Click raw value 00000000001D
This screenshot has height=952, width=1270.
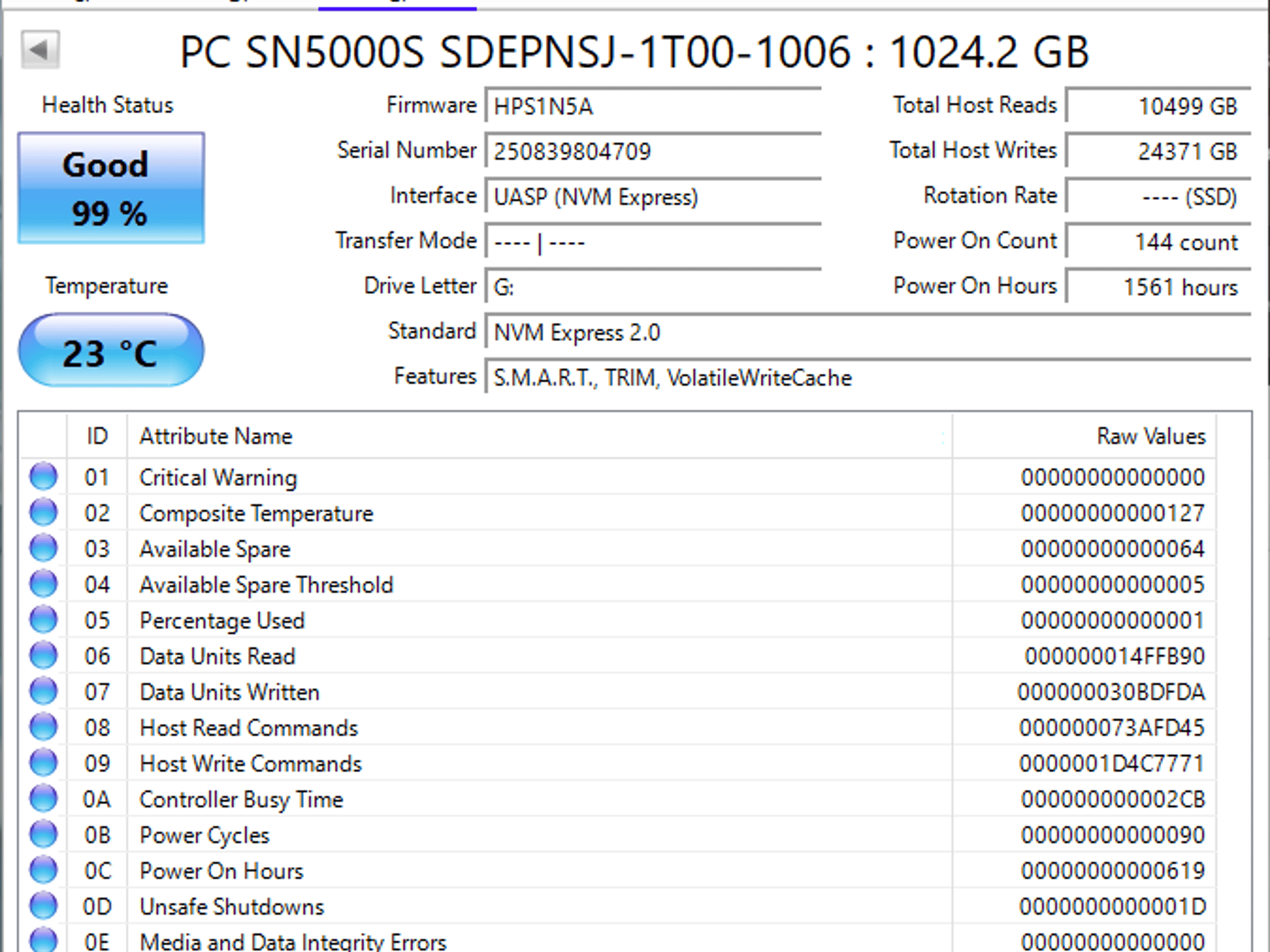tap(1112, 907)
